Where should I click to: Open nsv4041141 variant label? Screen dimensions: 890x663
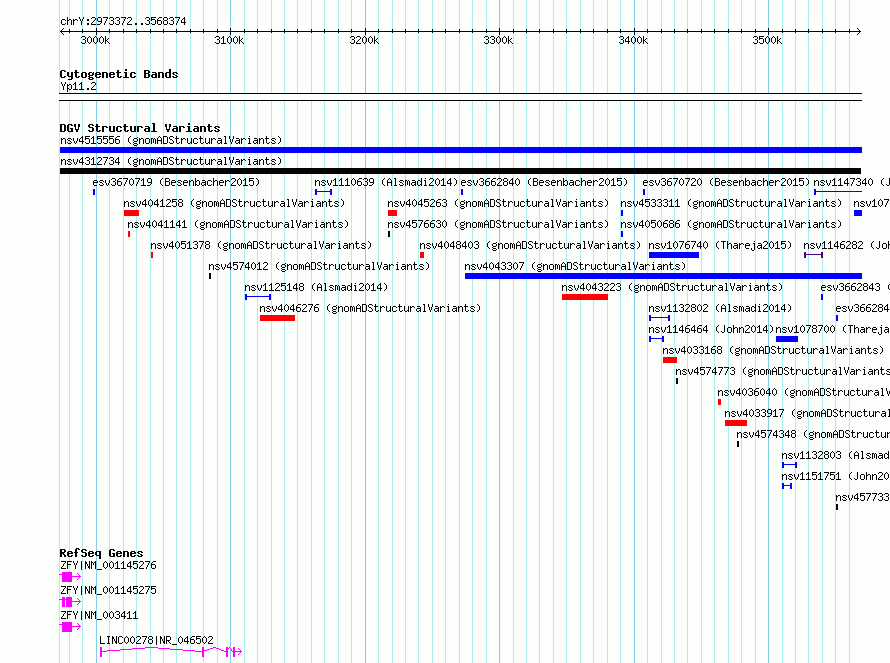pyautogui.click(x=238, y=224)
